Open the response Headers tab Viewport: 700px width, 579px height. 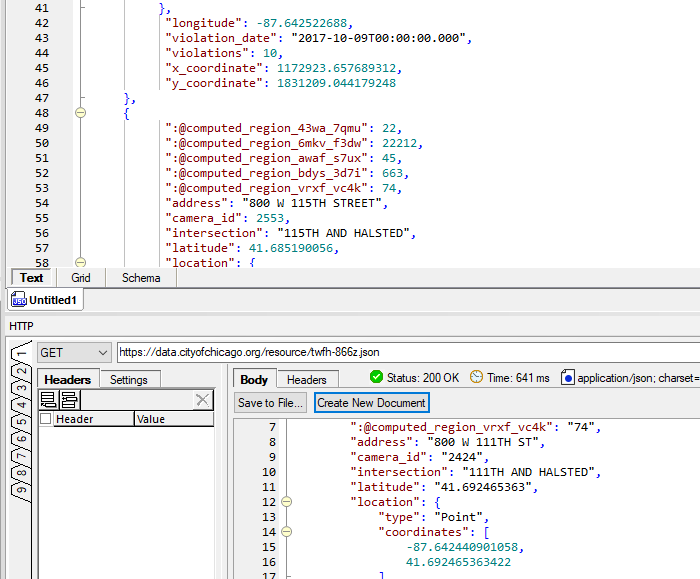pos(306,380)
